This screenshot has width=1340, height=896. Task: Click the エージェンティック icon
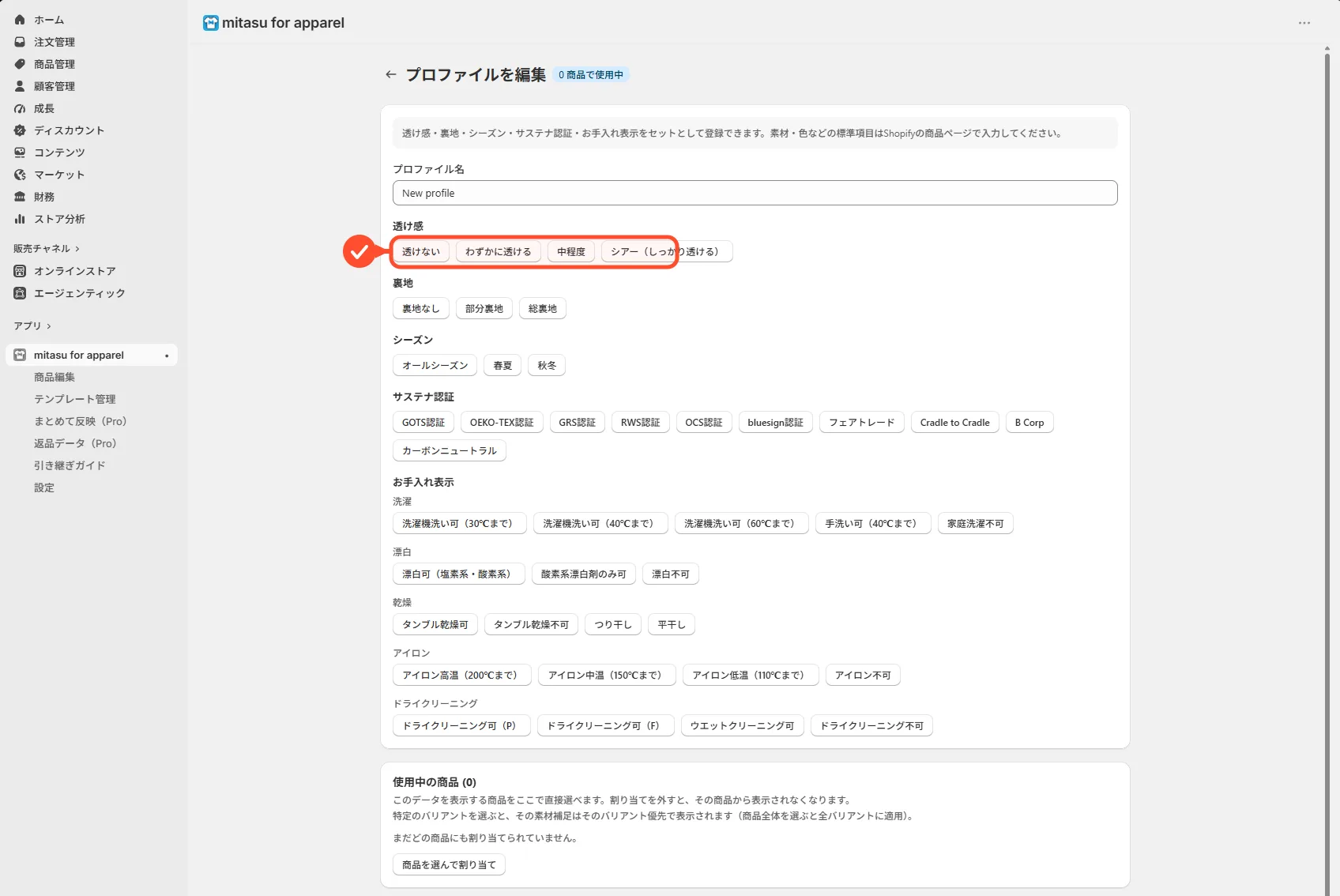20,293
